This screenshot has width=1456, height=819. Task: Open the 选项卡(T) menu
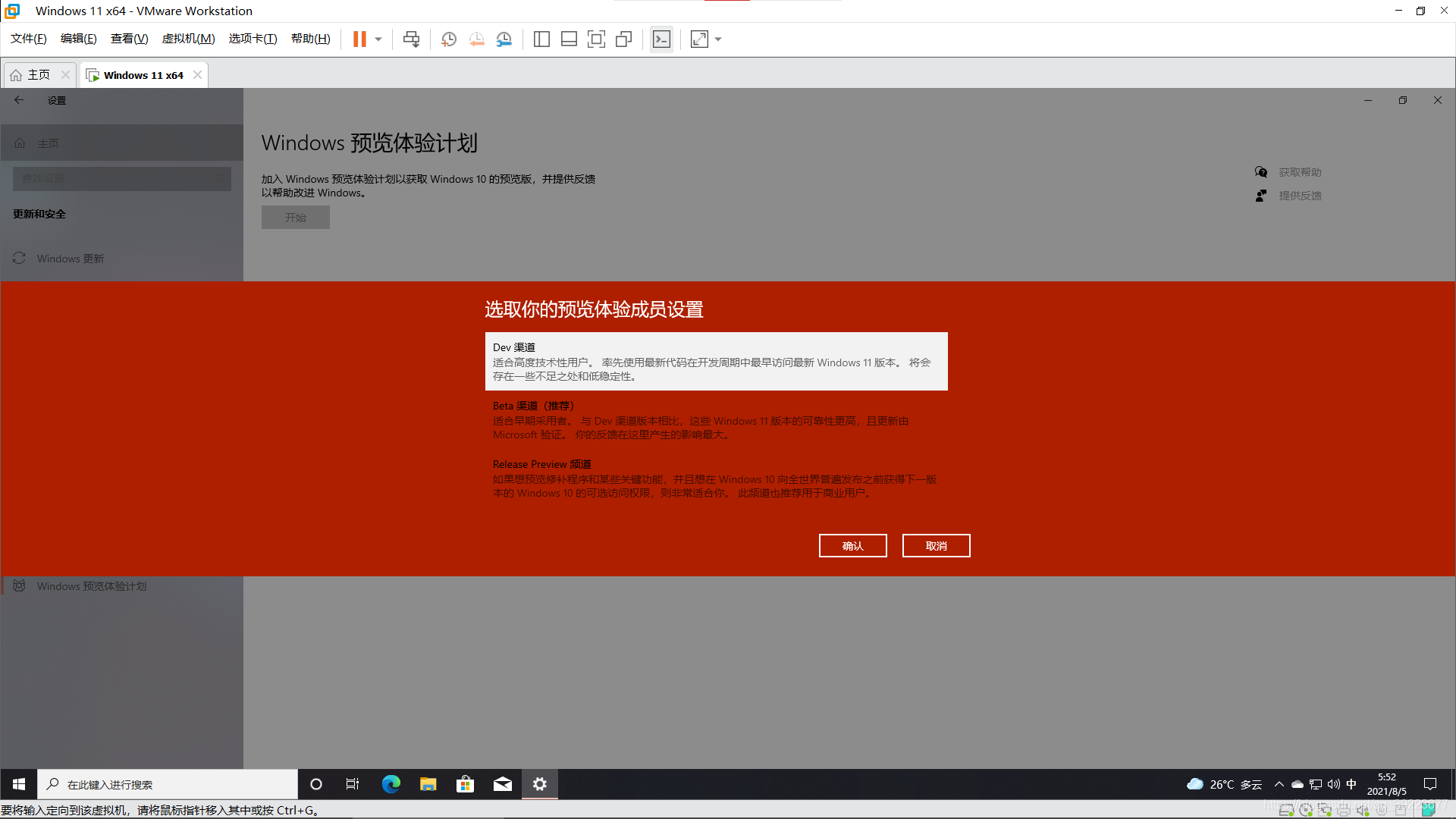coord(253,39)
